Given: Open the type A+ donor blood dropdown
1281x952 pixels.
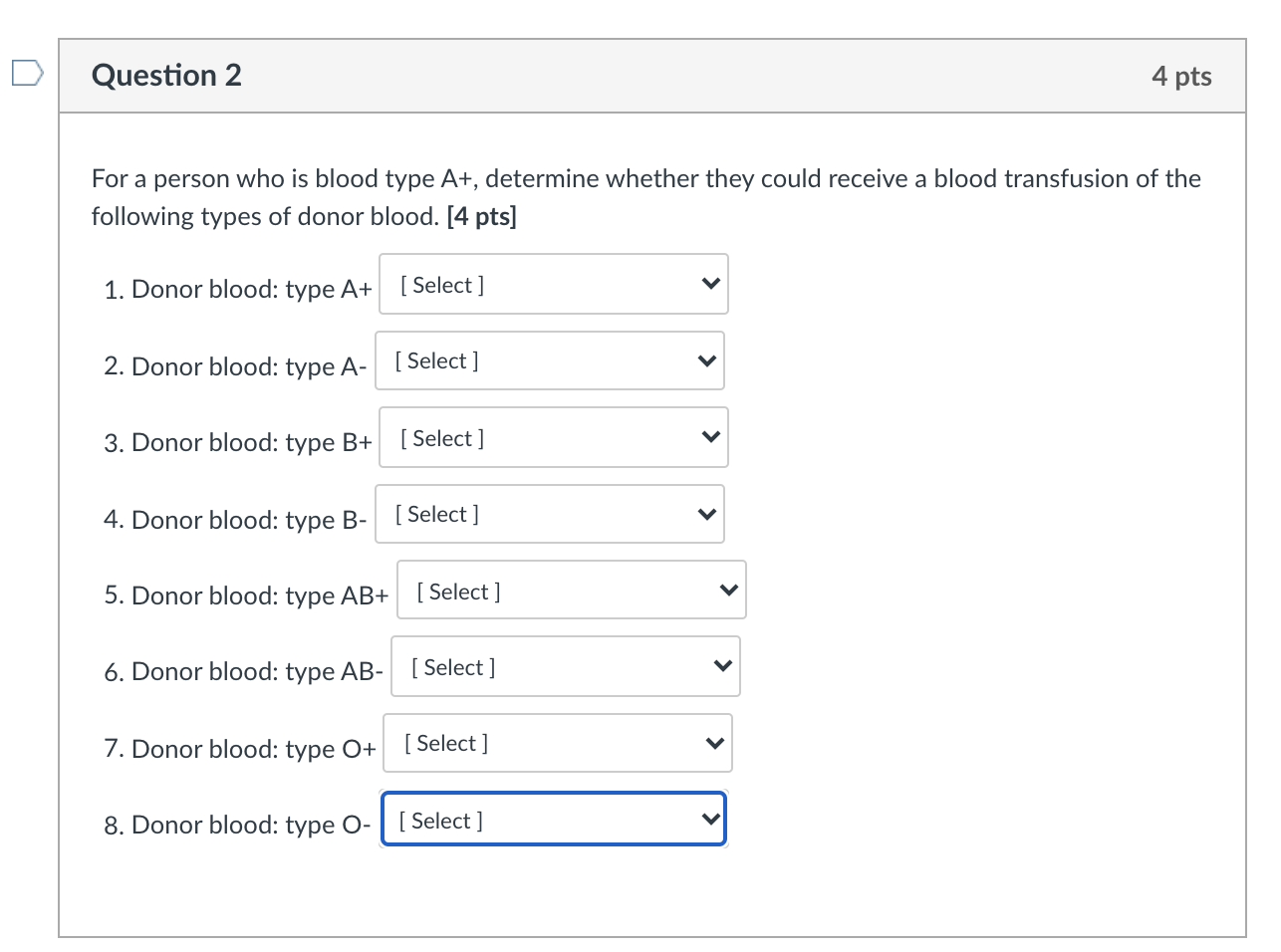Looking at the screenshot, I should 554,284.
